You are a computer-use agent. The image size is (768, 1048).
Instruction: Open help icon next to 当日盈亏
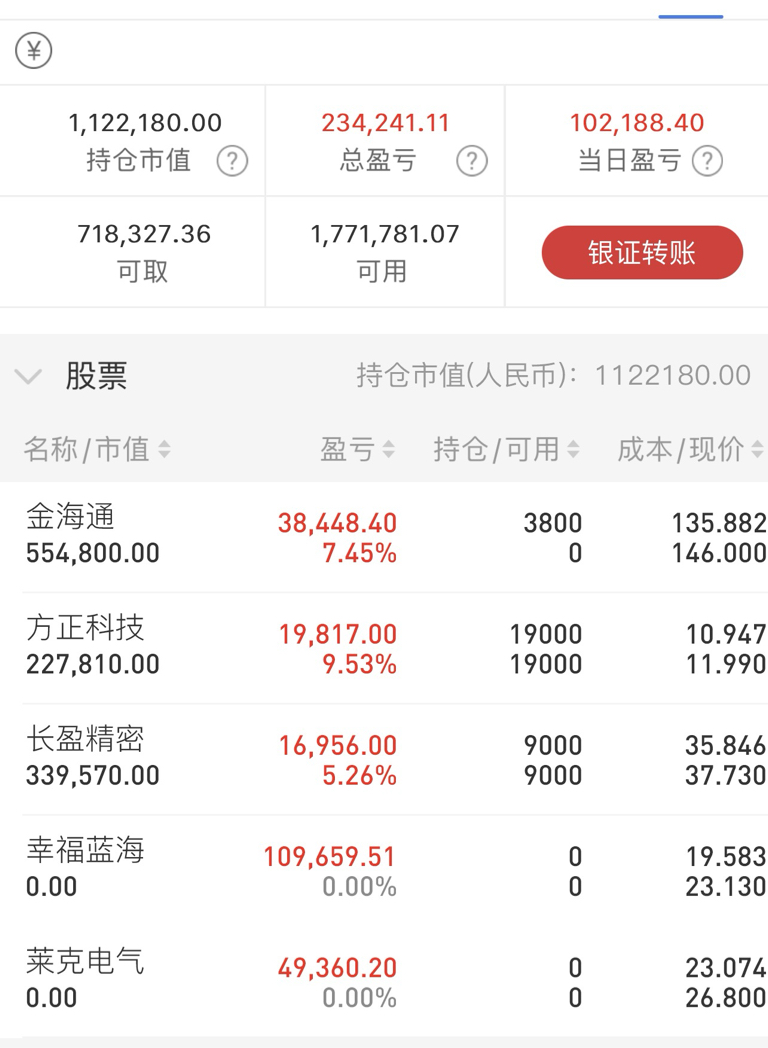point(707,161)
